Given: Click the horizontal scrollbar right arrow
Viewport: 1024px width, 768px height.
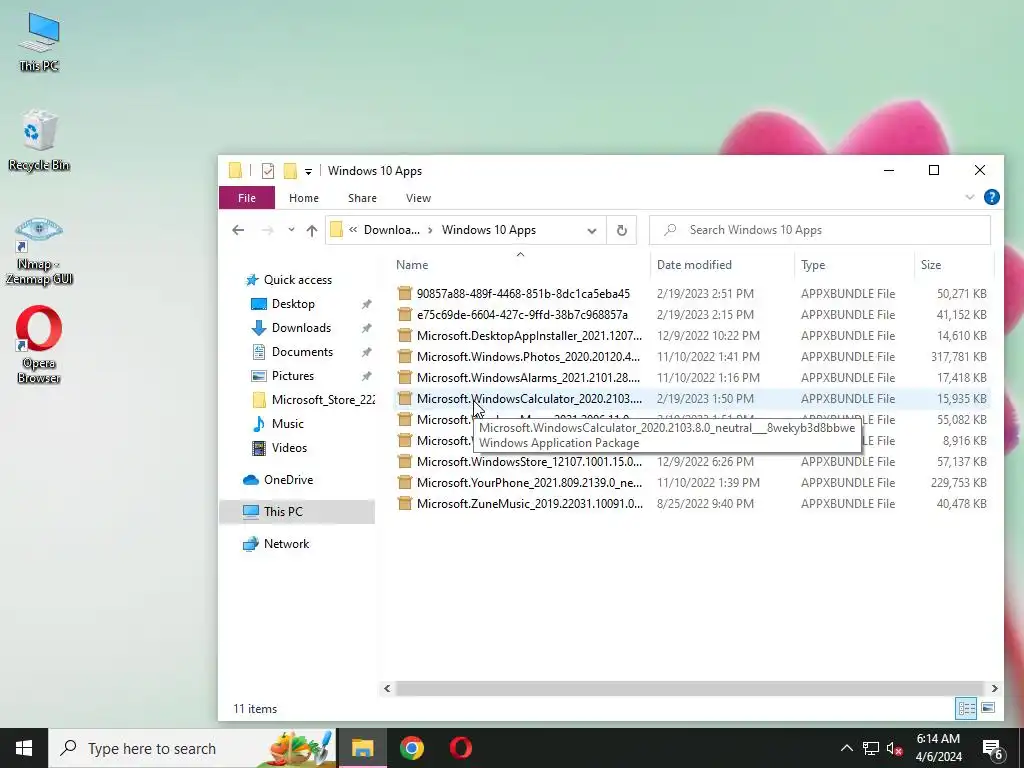Looking at the screenshot, I should pos(994,688).
